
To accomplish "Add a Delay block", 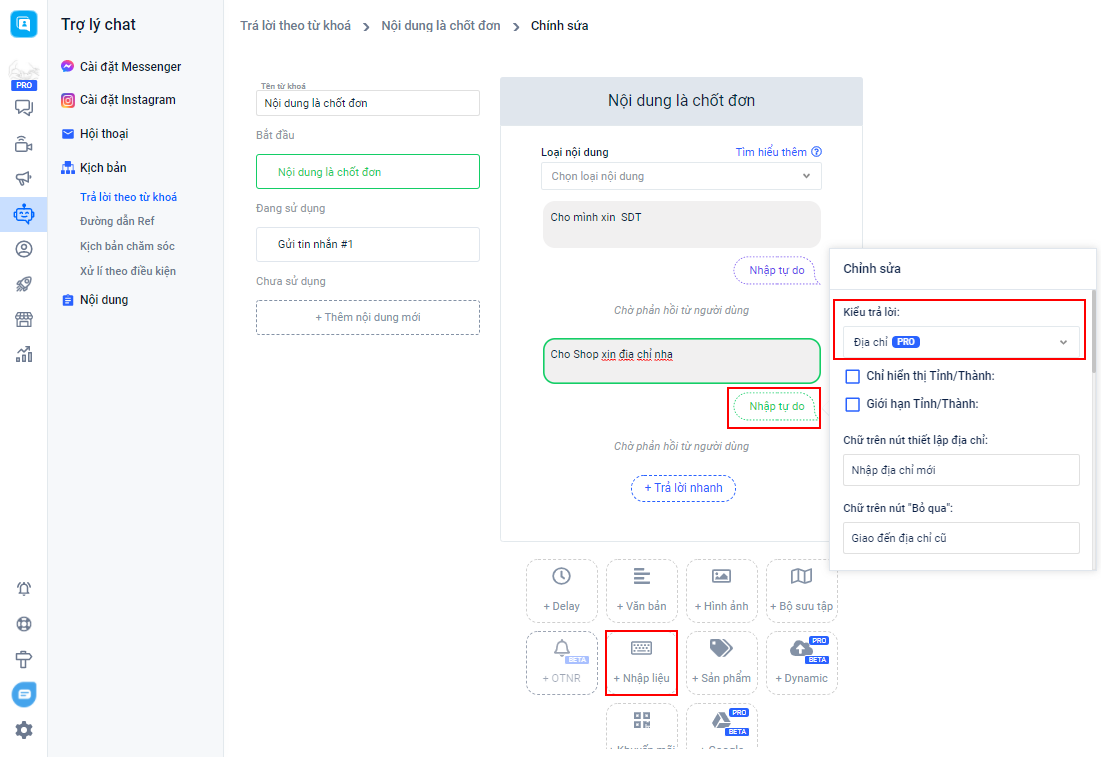I will click(561, 591).
